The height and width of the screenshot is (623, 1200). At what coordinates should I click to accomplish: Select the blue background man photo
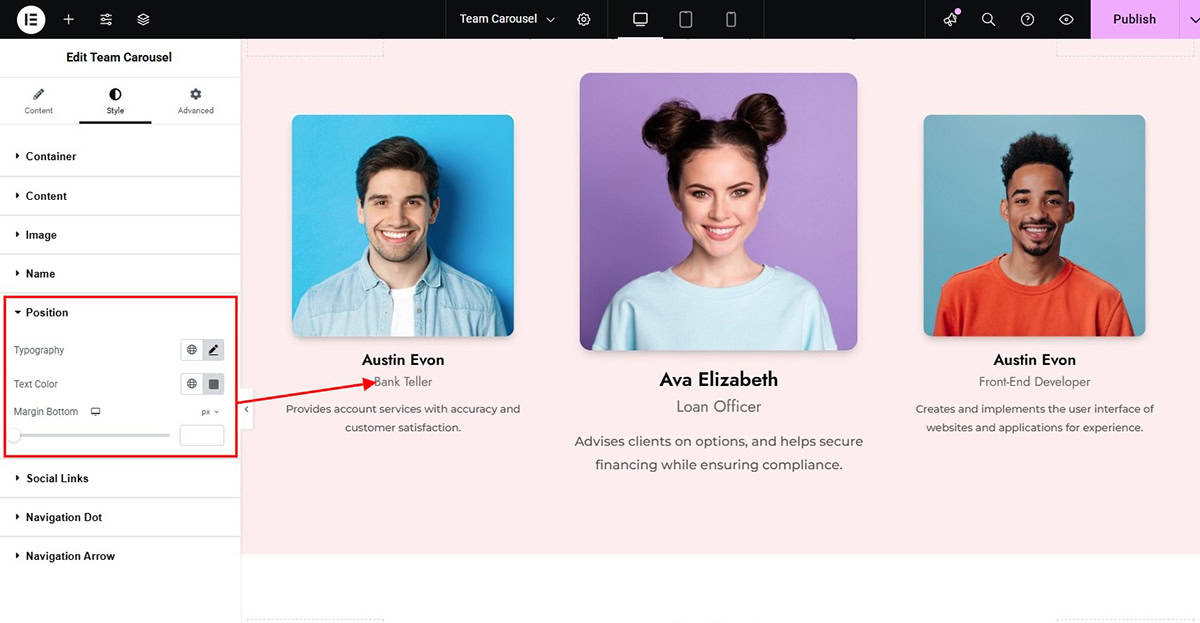[x=403, y=225]
